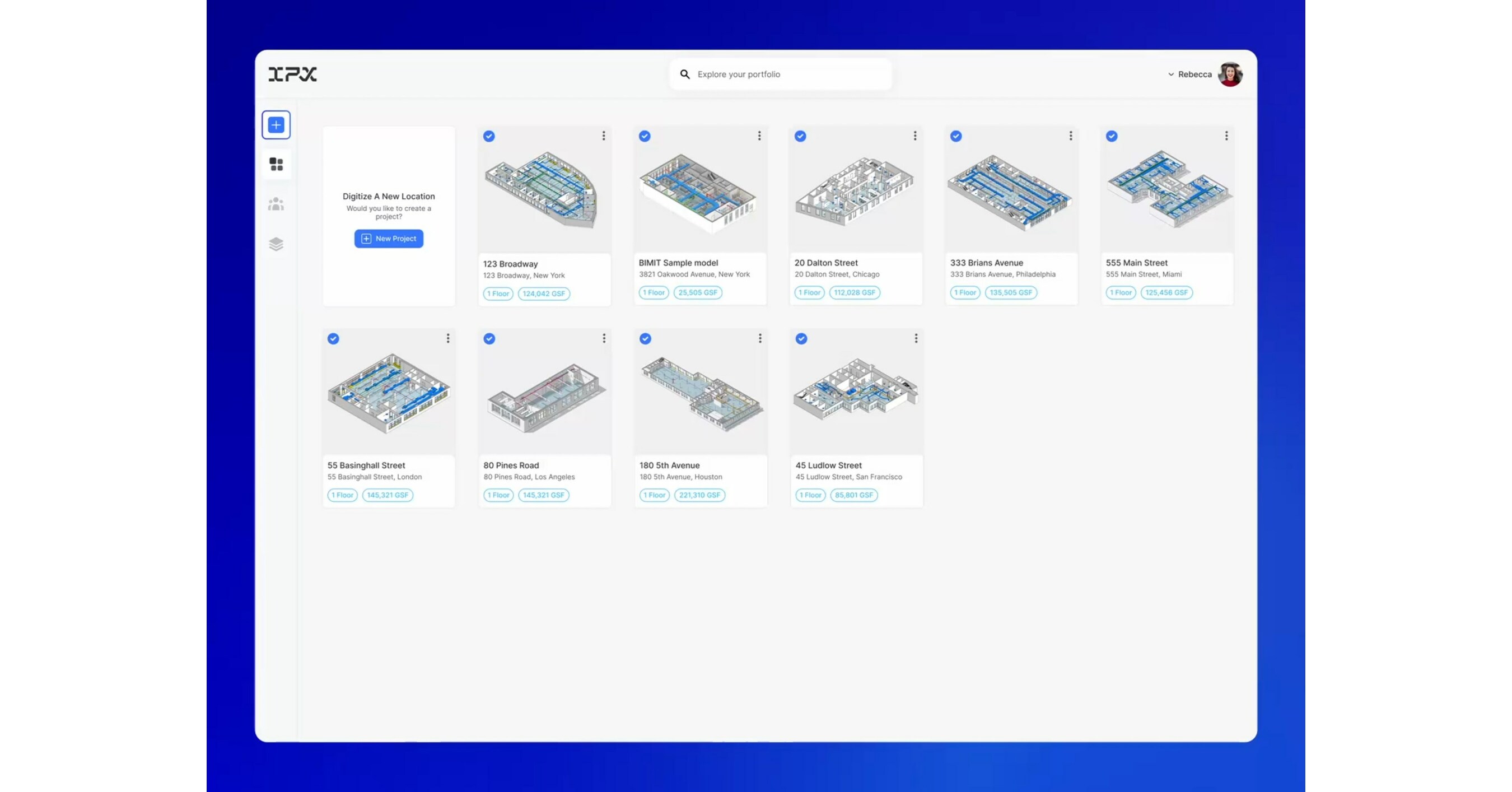Click the 135,505 GSF badge on 333 Brians Avenue
The image size is (1512, 792).
[1011, 292]
